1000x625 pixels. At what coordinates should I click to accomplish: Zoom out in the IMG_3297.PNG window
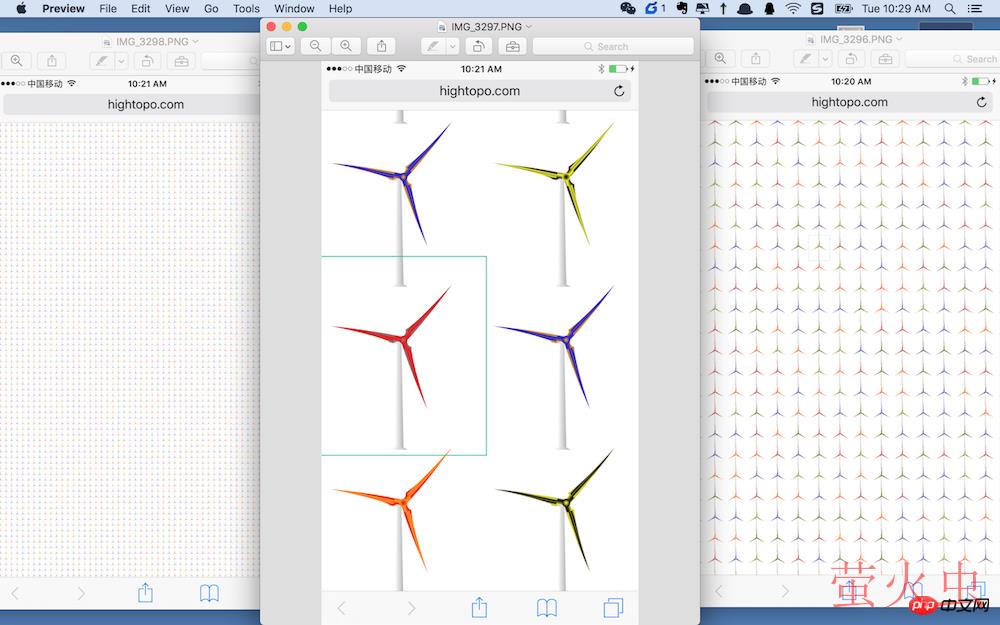click(x=316, y=46)
